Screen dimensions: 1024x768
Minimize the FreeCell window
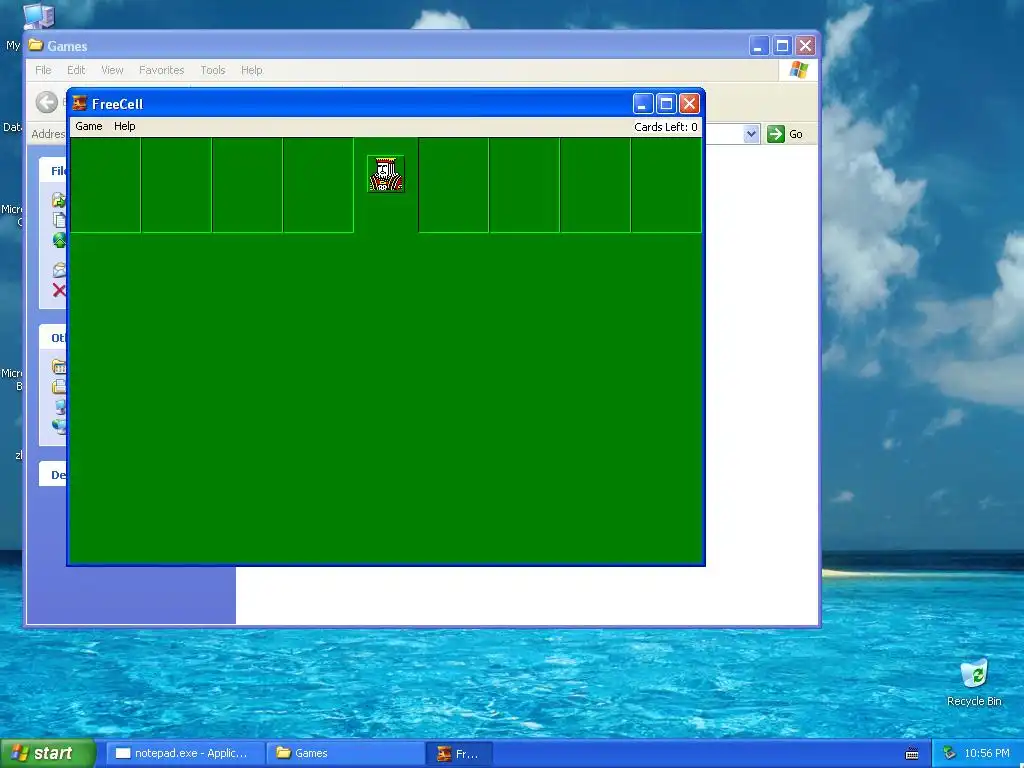[x=643, y=104]
